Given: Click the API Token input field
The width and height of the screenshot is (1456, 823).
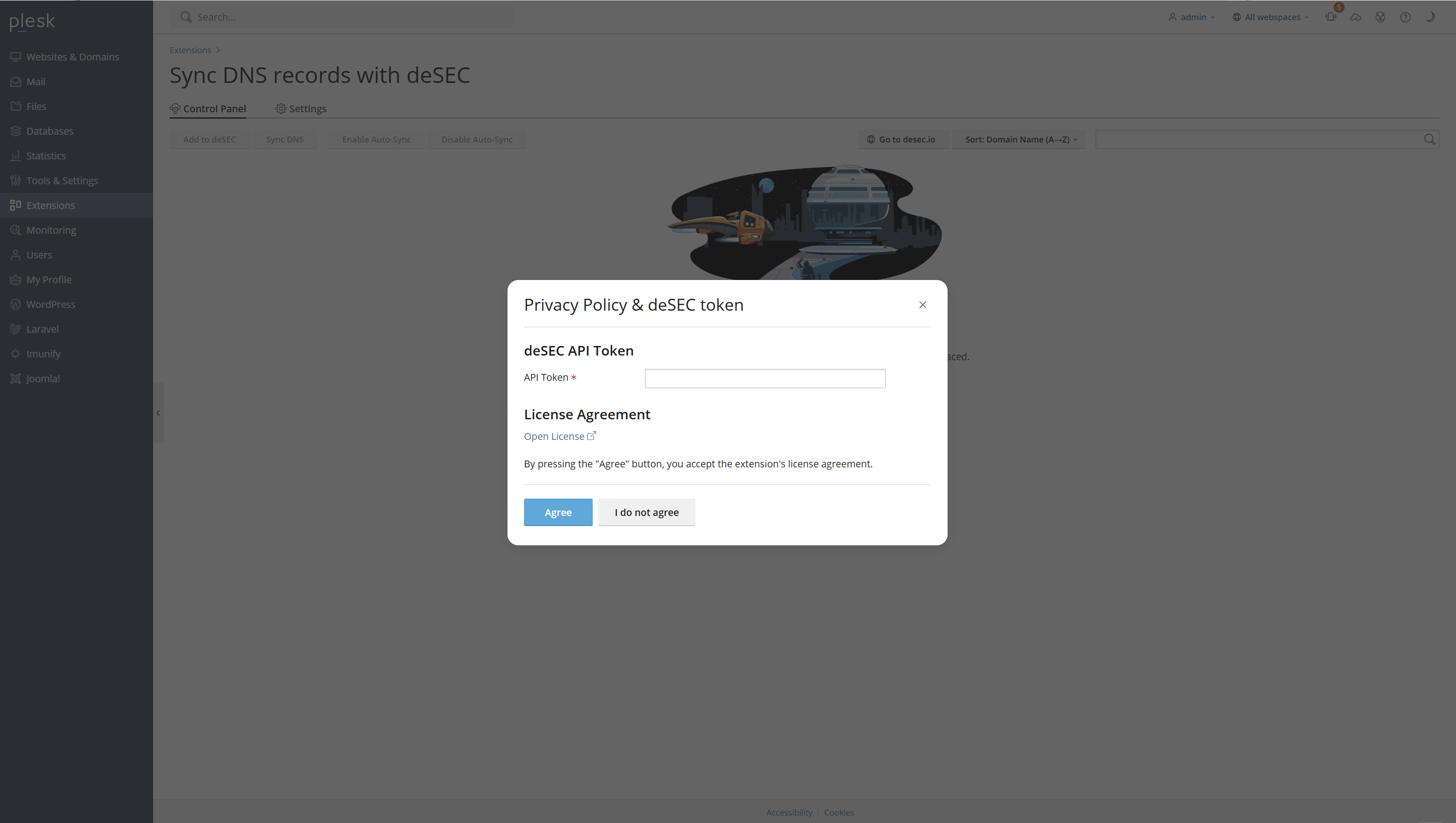Looking at the screenshot, I should 764,378.
